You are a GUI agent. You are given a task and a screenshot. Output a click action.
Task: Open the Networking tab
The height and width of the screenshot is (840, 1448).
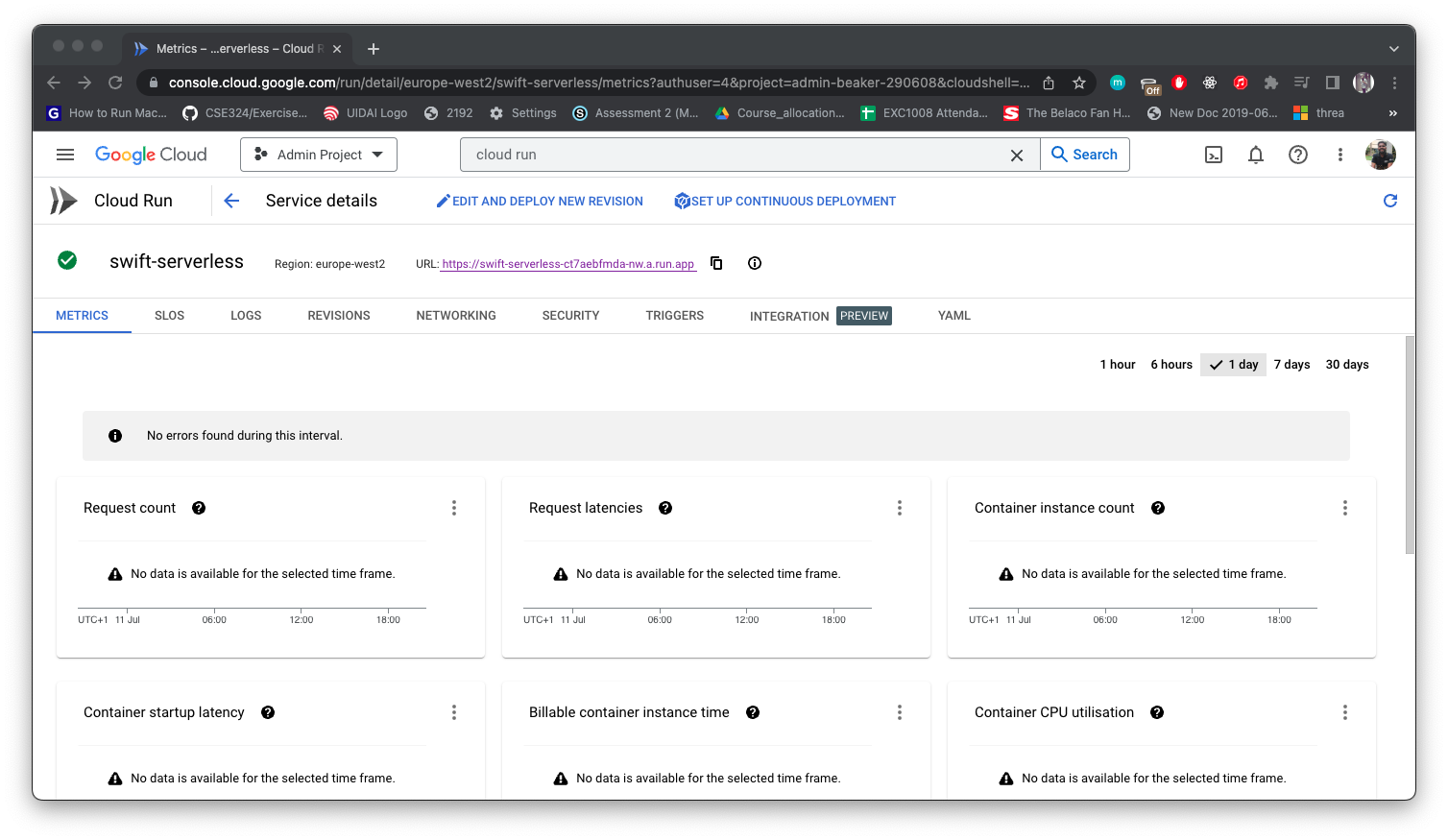tap(456, 316)
